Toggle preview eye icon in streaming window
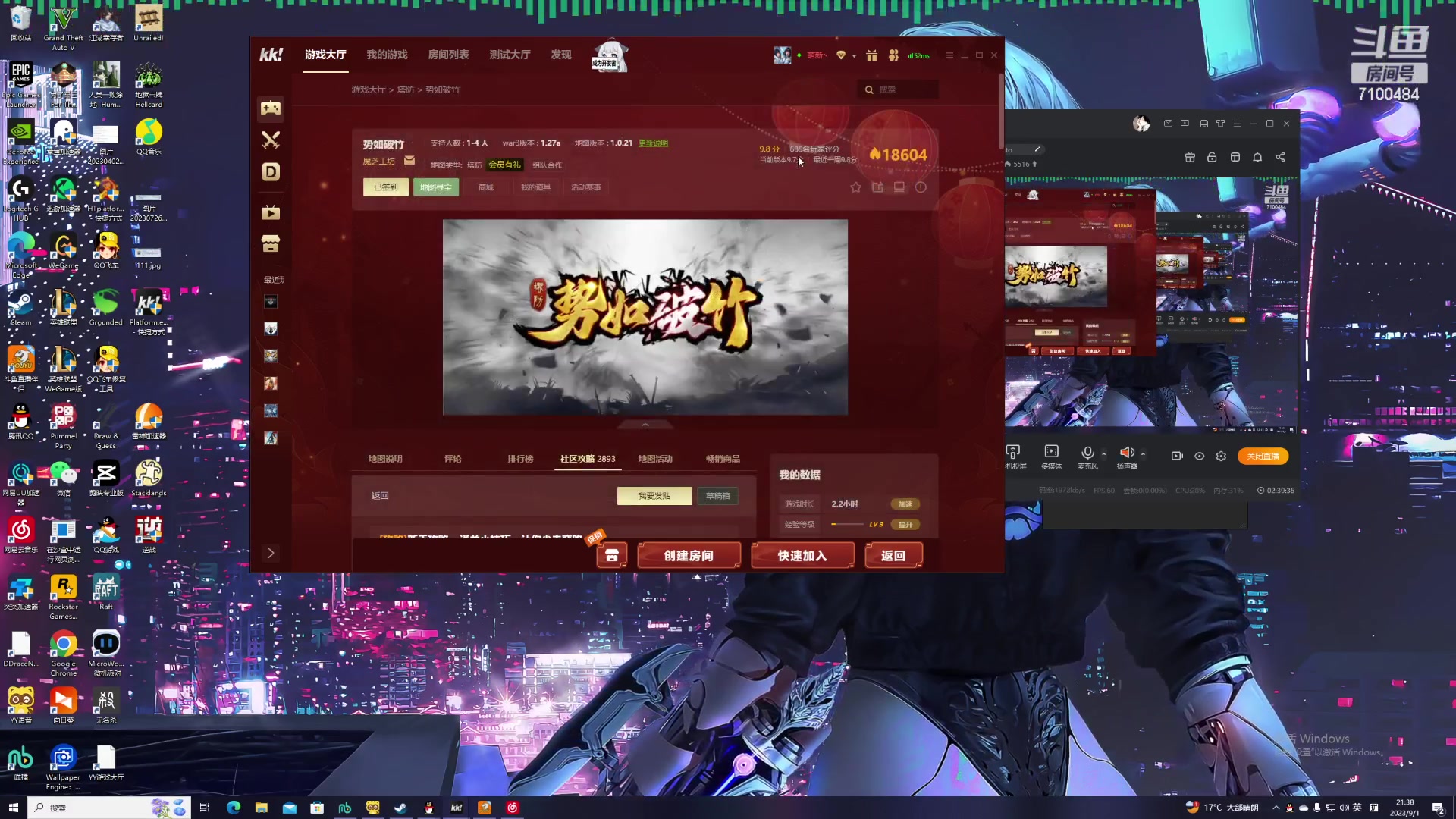The width and height of the screenshot is (1456, 819). click(x=1199, y=457)
